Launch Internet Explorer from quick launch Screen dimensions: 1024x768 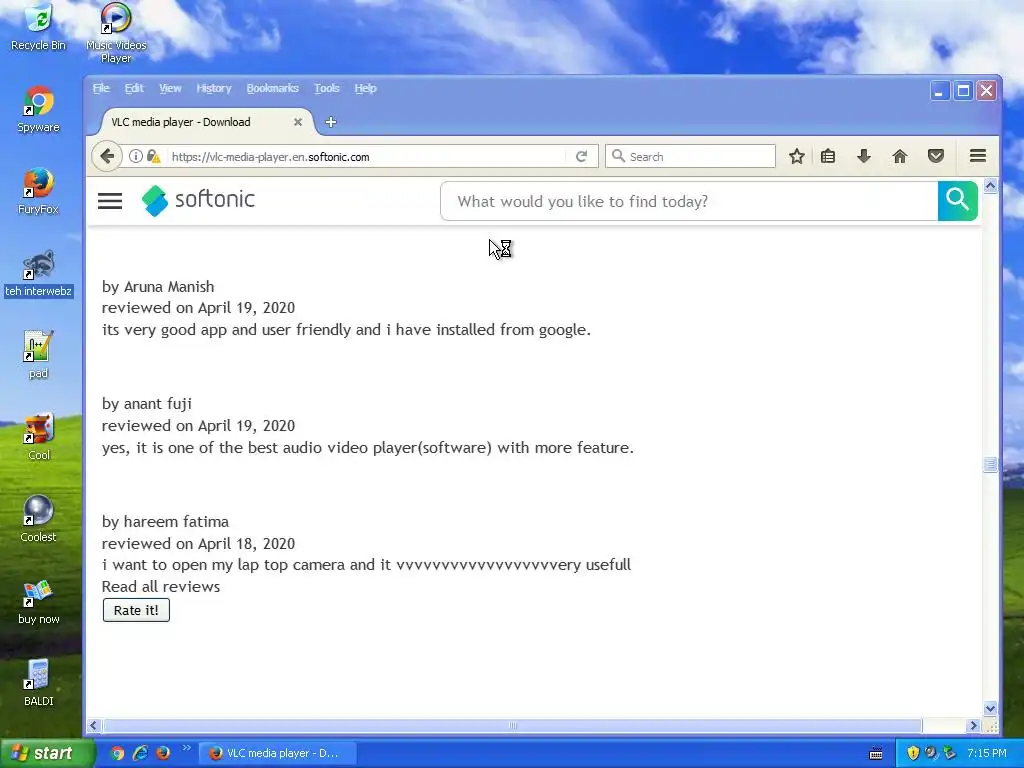pos(140,753)
